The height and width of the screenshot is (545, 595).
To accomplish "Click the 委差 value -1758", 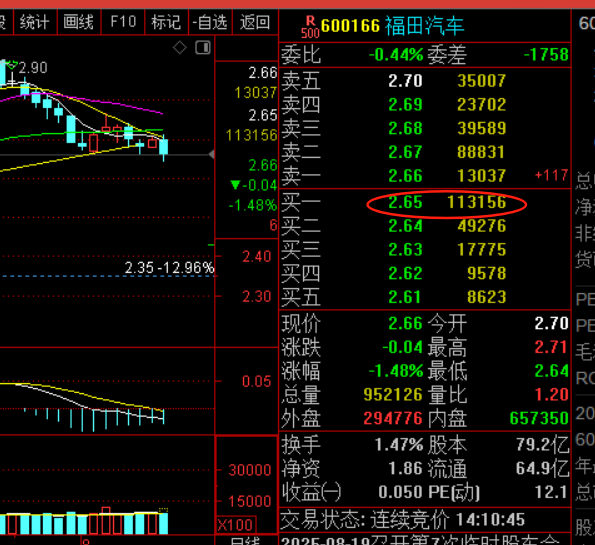I will [546, 55].
